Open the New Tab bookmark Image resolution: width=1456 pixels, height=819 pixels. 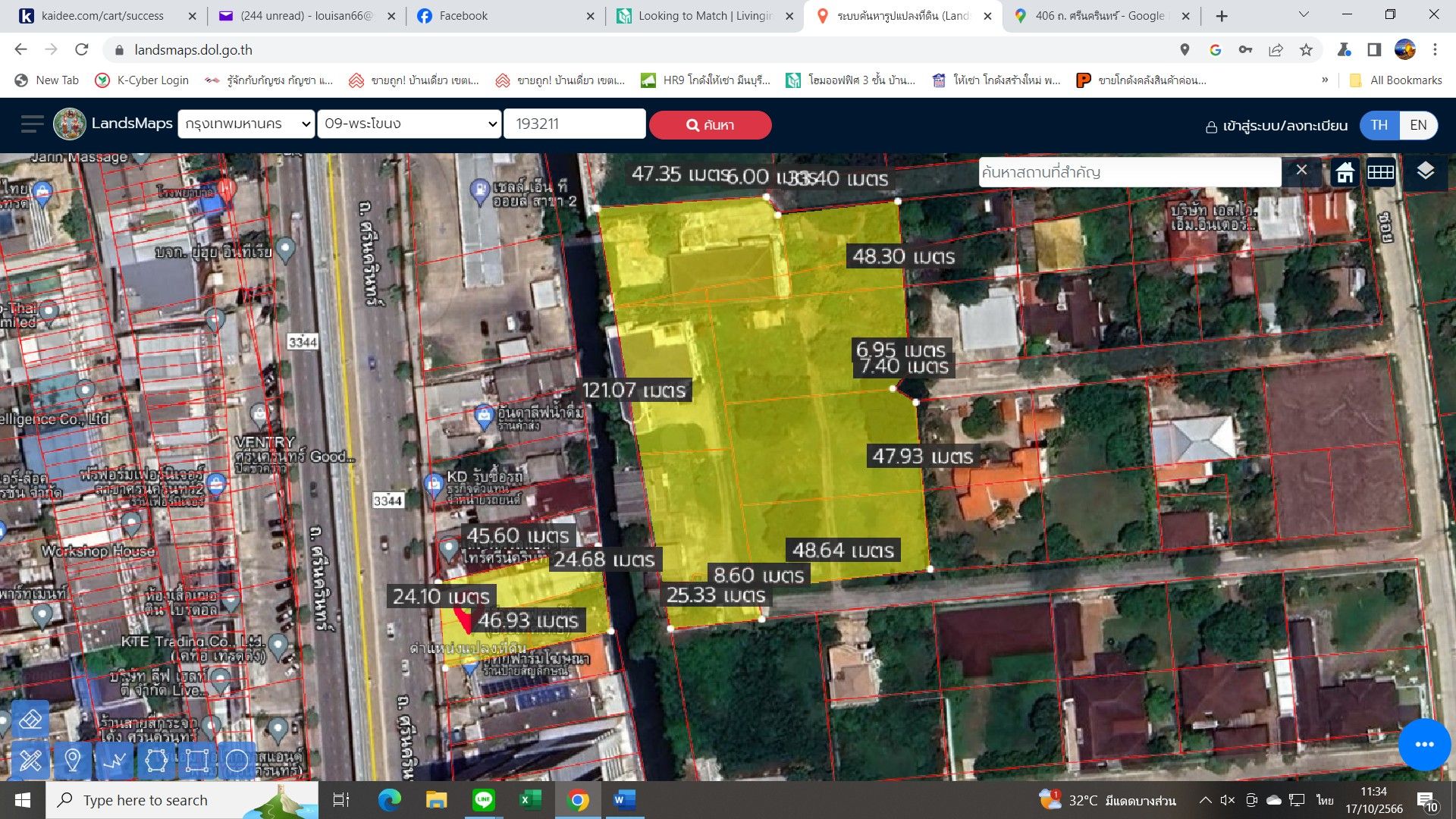(x=47, y=80)
